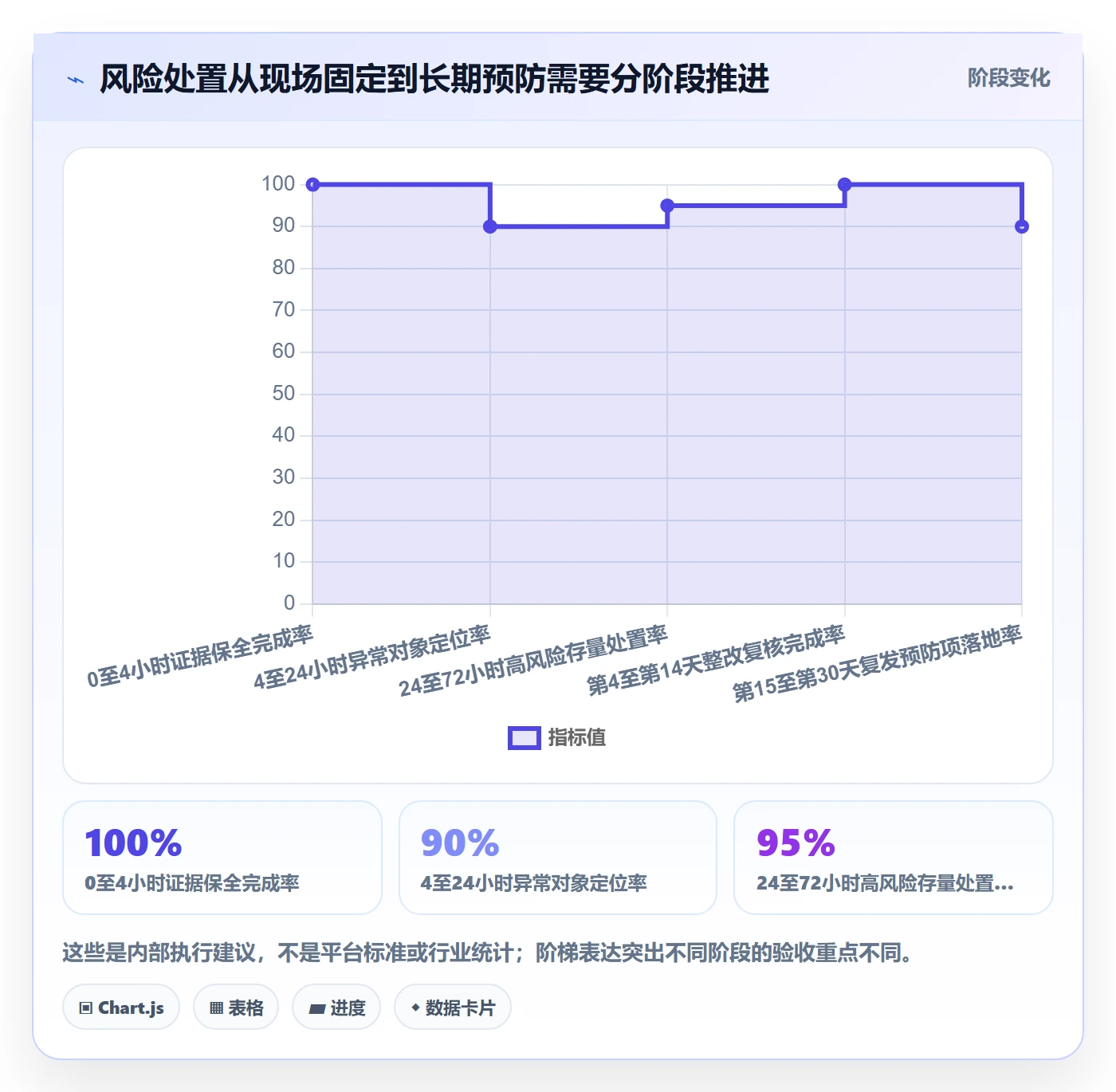Click the data point at 95 for 24至72小时

point(668,206)
